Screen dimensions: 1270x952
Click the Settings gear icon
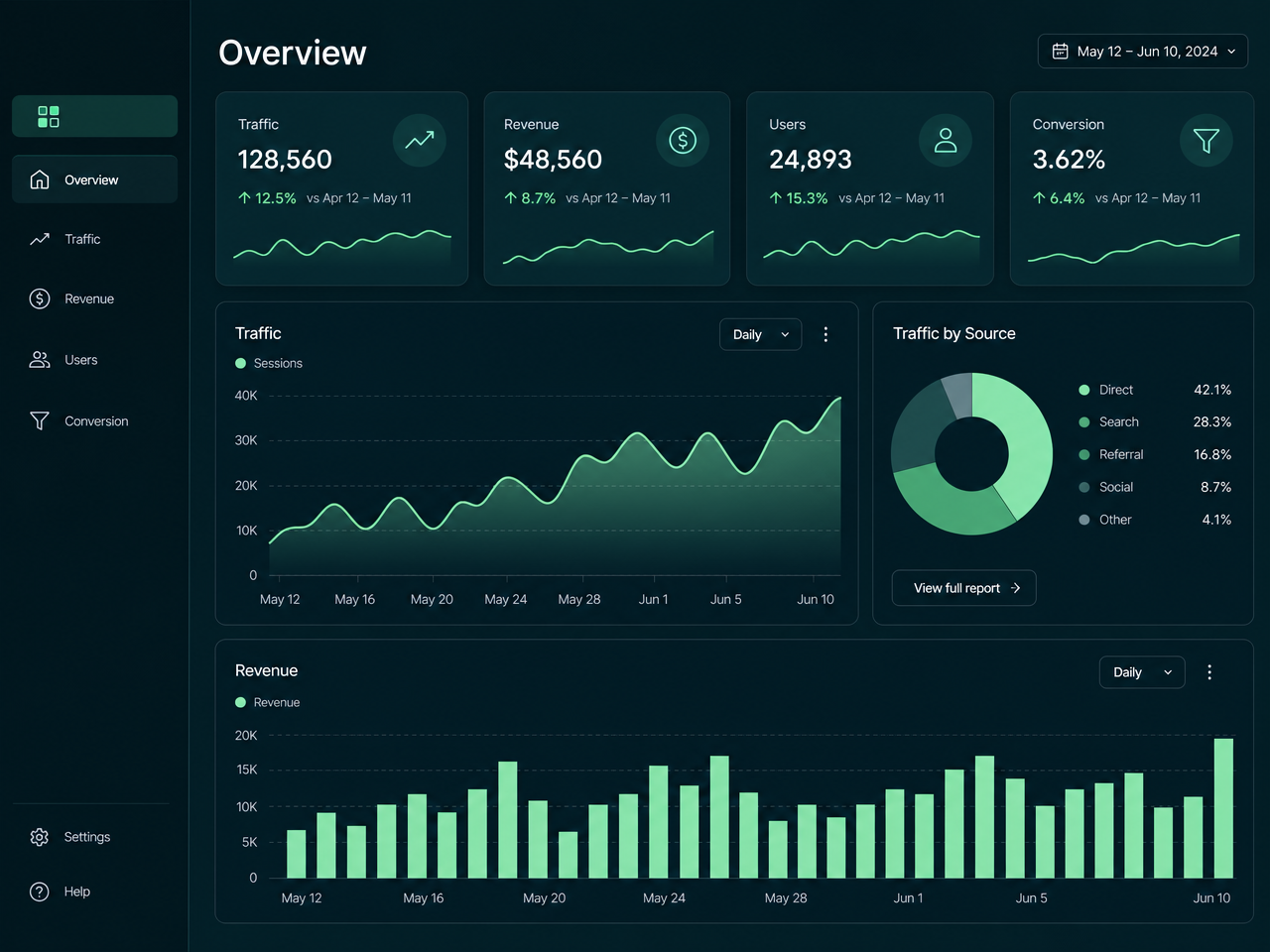point(40,837)
